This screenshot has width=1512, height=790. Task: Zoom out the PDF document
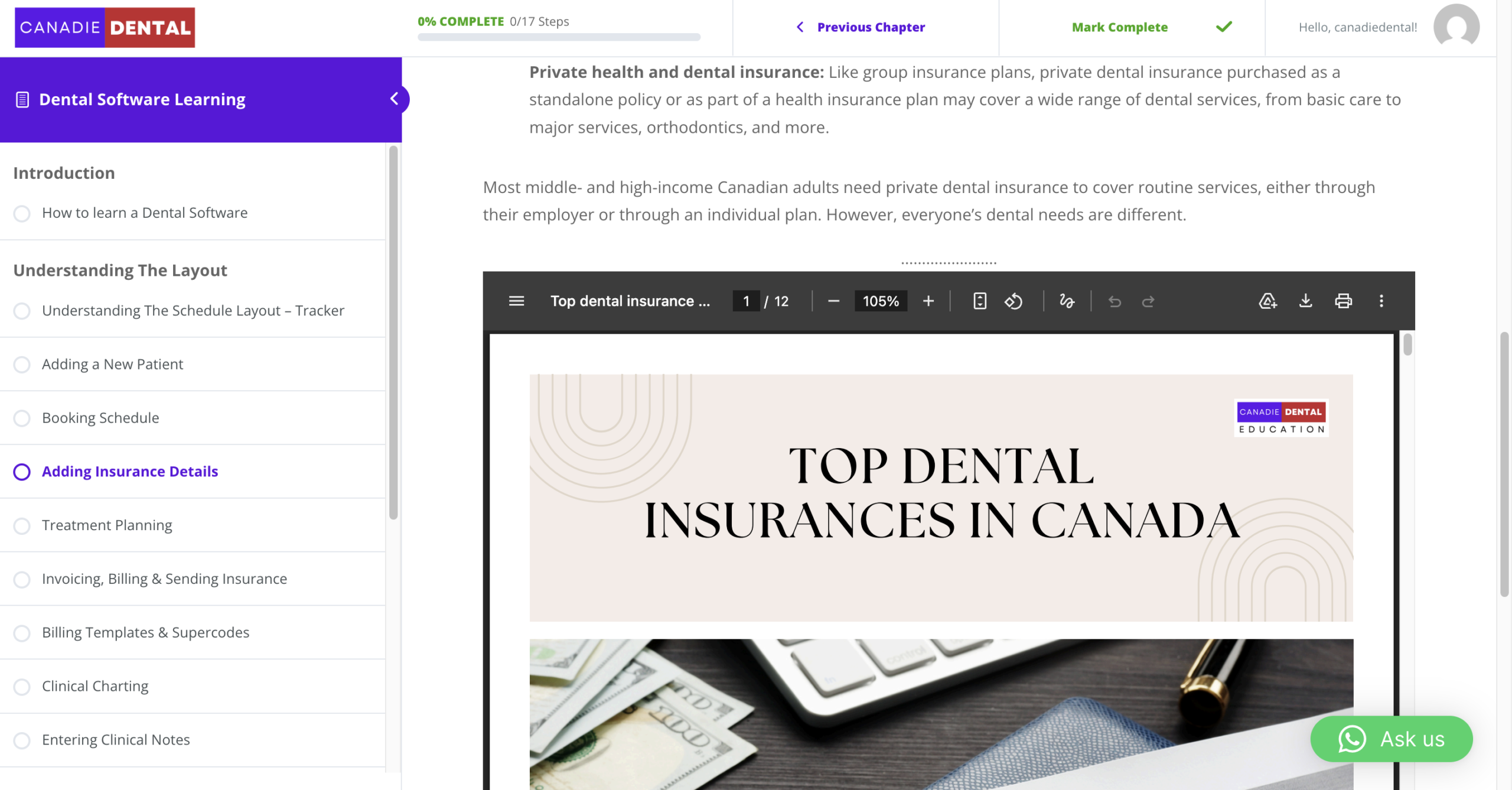coord(833,301)
